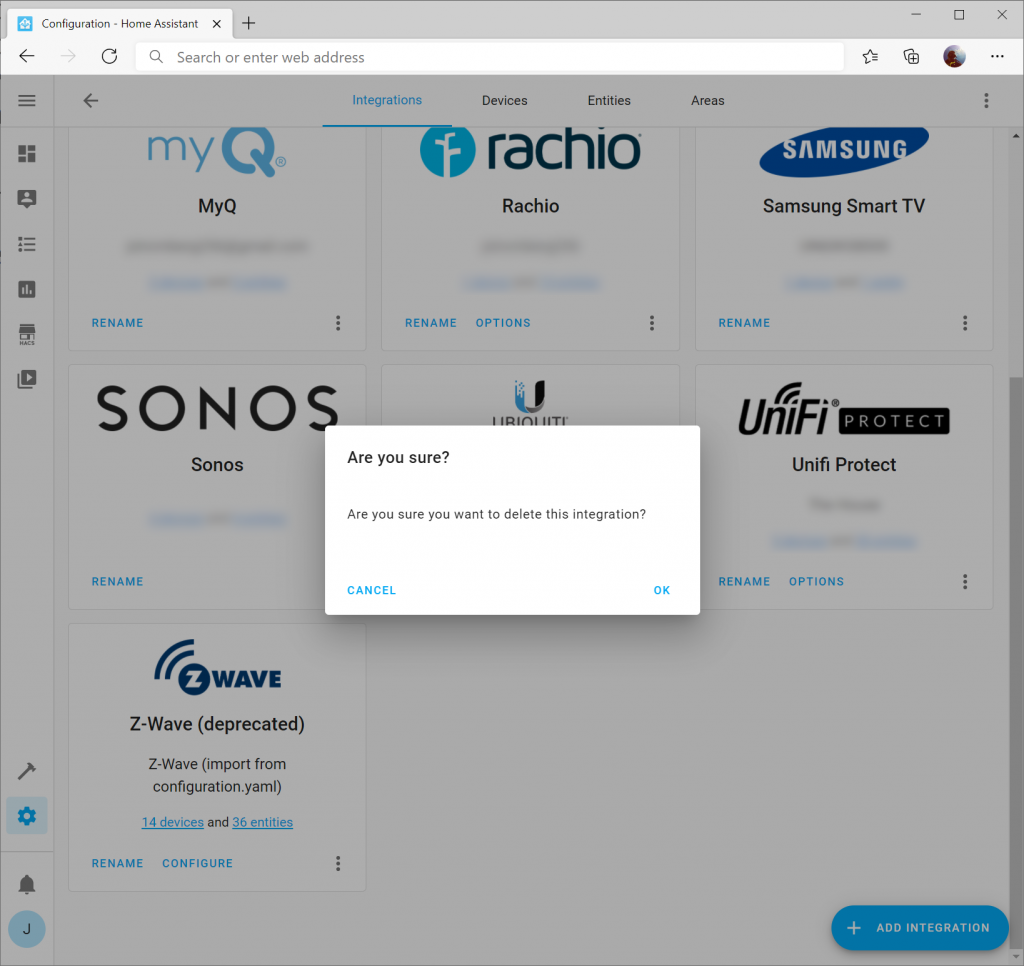Open MyQ card three-dot menu
This screenshot has width=1024, height=966.
click(x=338, y=323)
